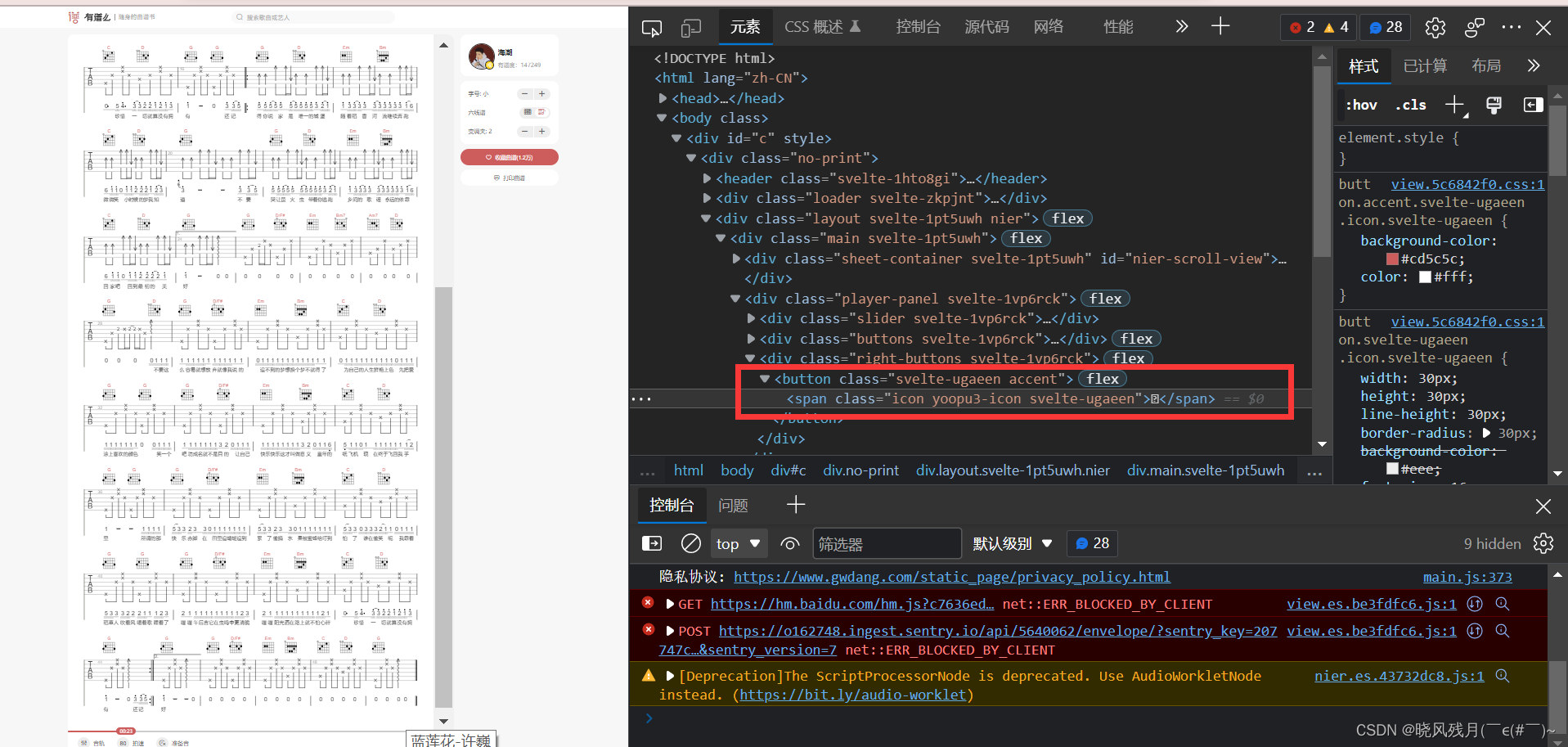1568x747 pixels.
Task: Open the paint/rendering emulation icon in Styles
Action: [1494, 105]
